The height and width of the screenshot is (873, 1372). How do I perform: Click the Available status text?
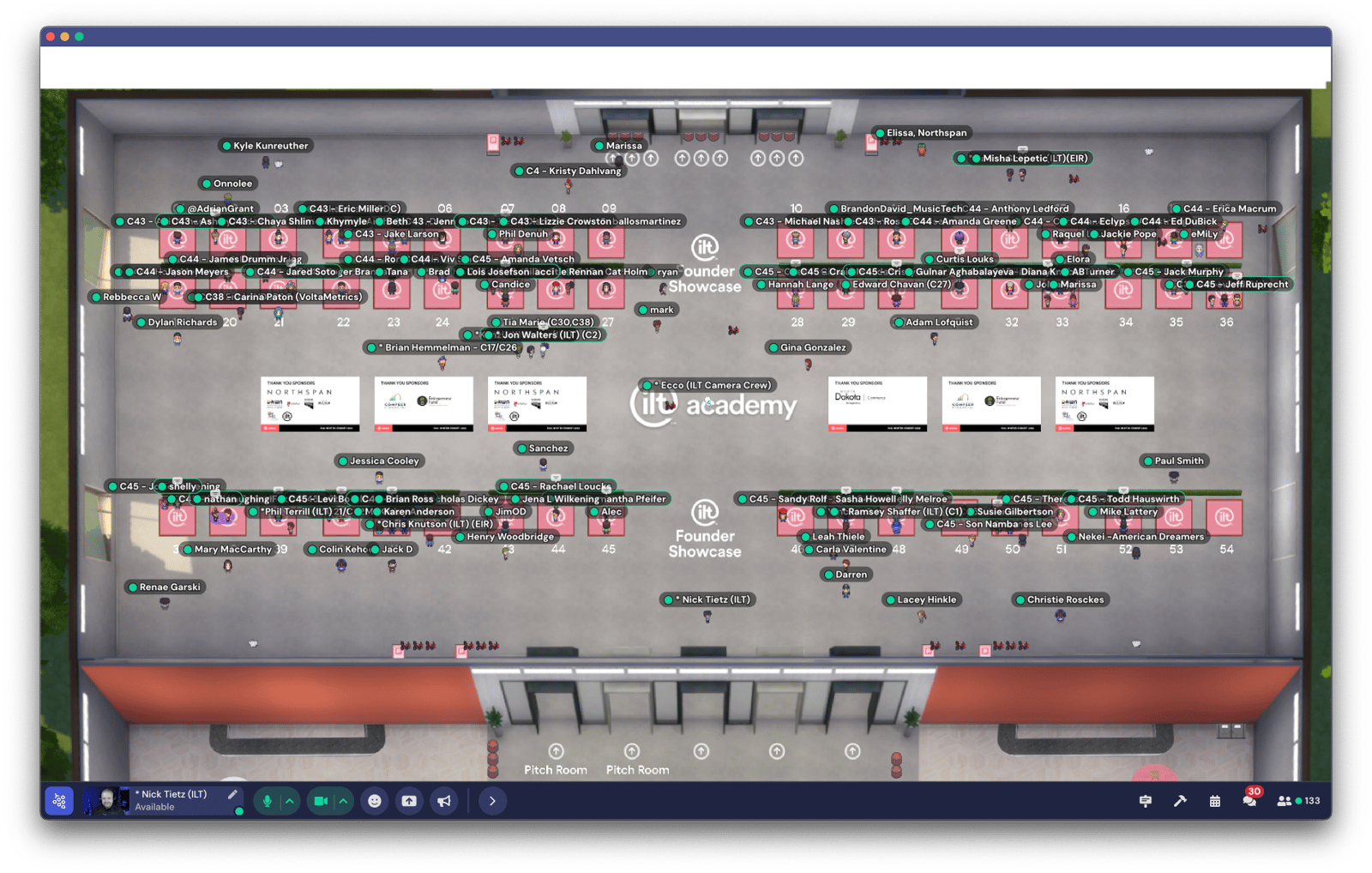coord(154,807)
